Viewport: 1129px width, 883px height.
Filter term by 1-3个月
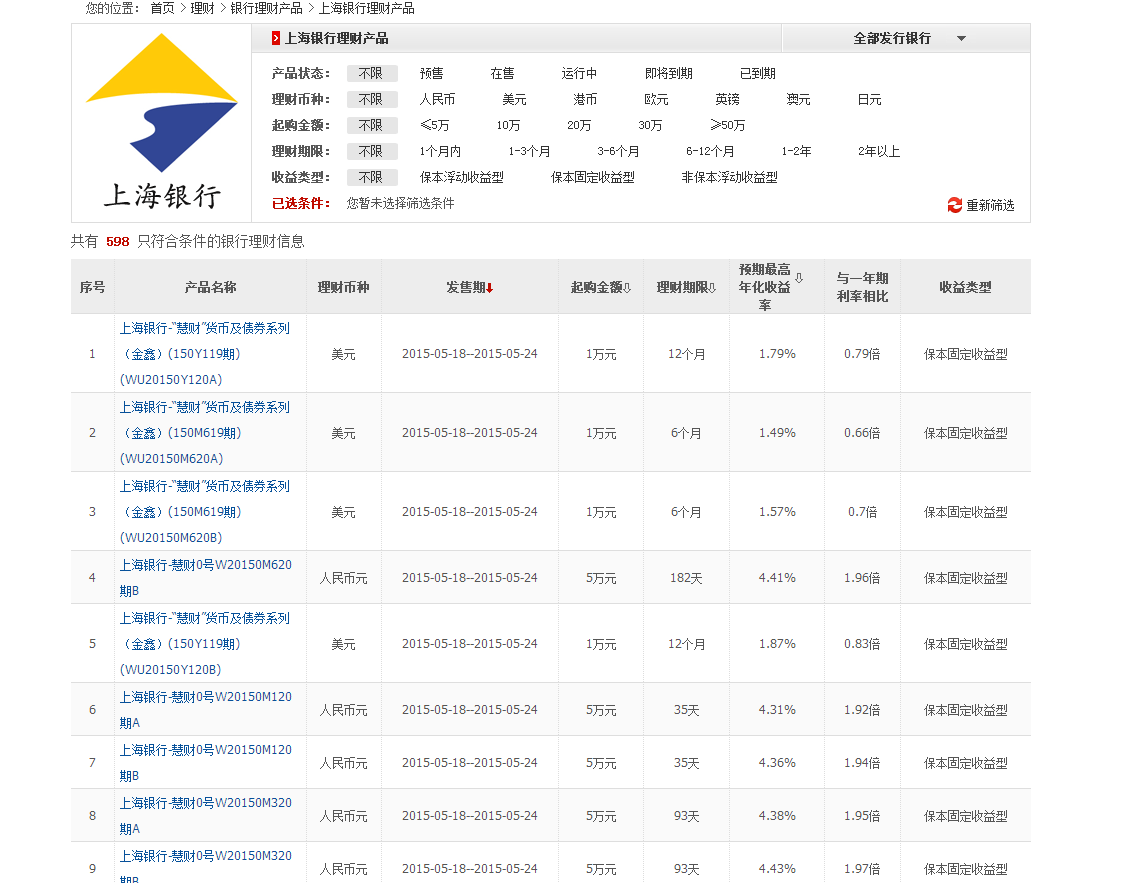529,151
